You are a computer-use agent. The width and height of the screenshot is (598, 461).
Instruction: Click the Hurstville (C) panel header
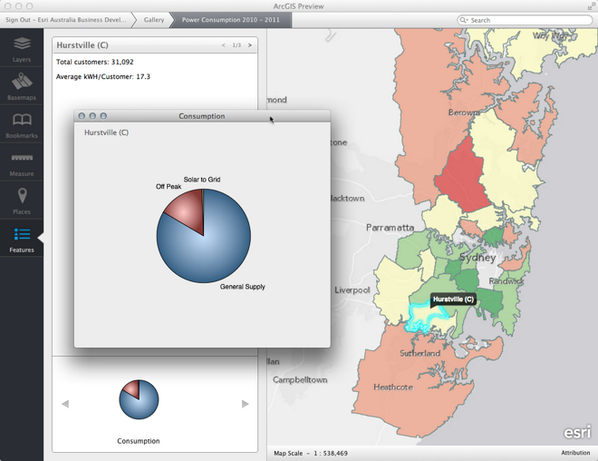pos(155,45)
